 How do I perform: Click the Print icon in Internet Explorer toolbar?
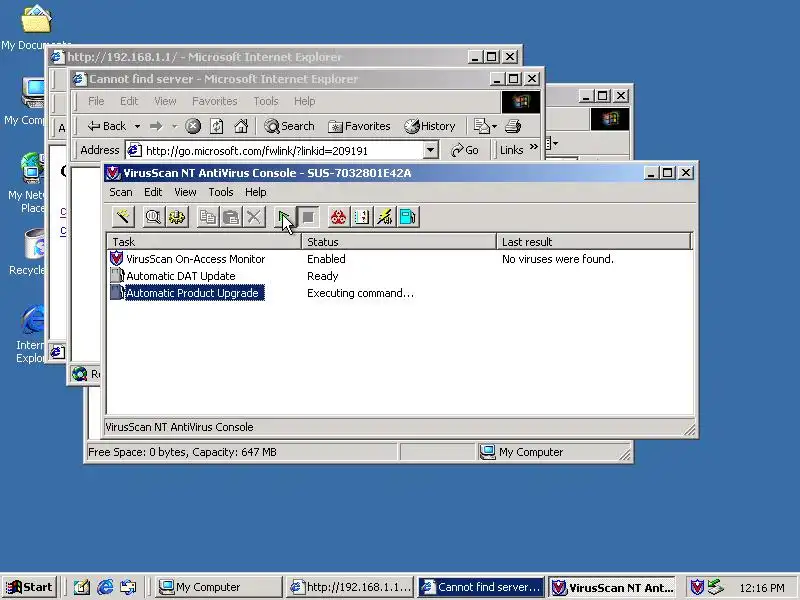(513, 126)
